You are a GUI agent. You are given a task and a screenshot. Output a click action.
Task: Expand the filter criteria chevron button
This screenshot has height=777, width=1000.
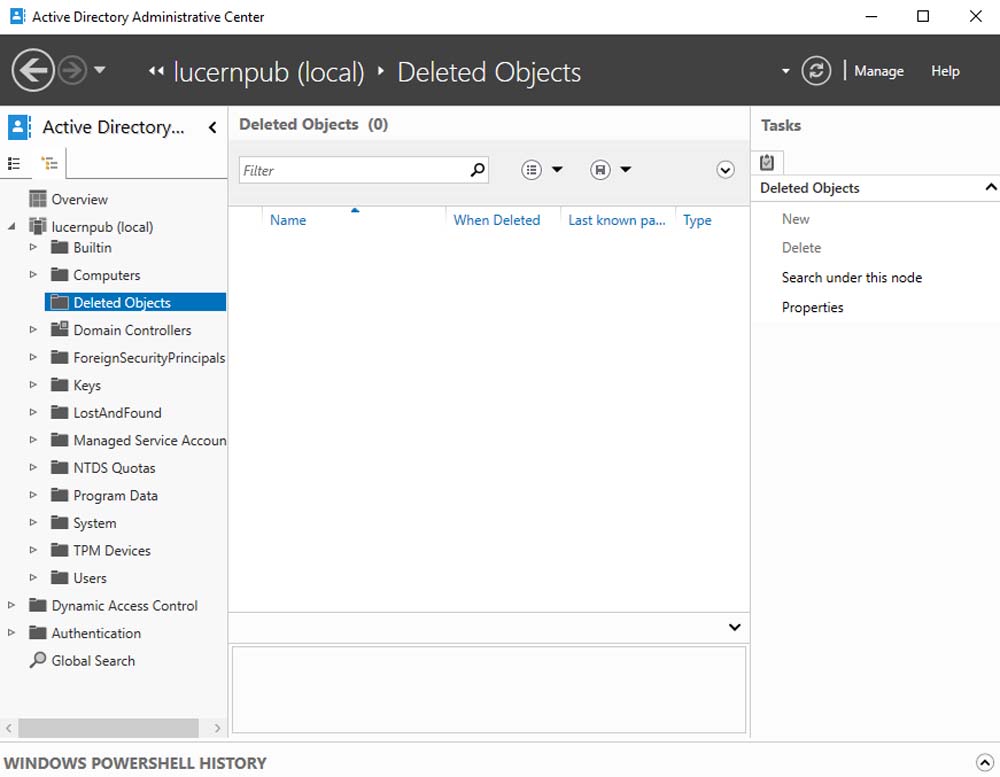[x=726, y=170]
